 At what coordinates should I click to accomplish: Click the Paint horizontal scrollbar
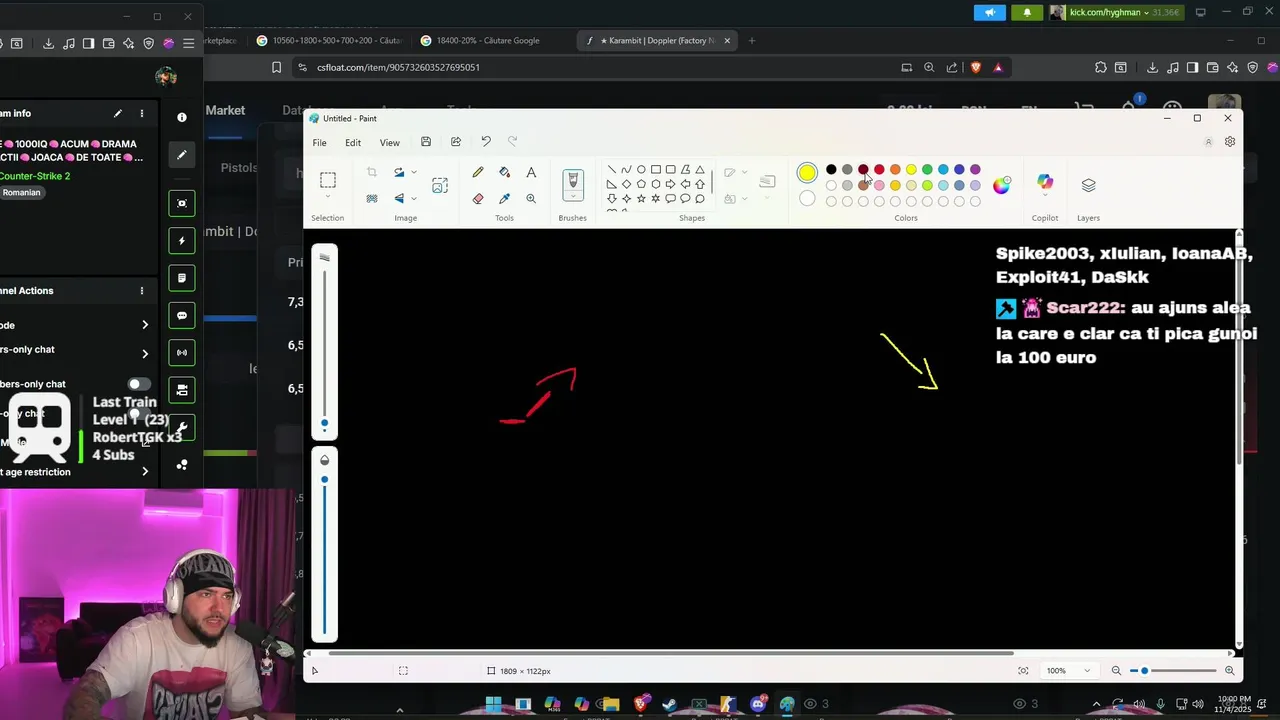670,653
